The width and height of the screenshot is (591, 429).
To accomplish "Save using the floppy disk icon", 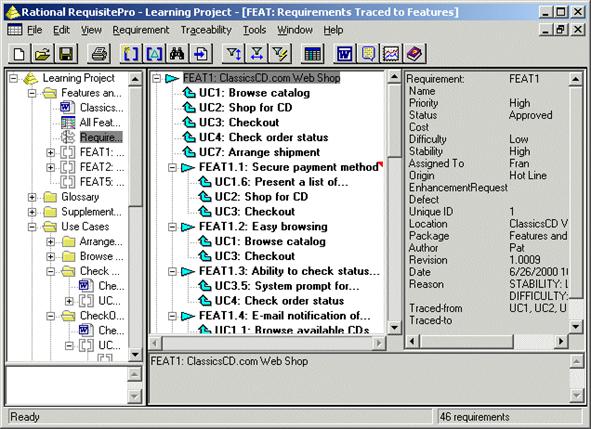I will pos(66,54).
